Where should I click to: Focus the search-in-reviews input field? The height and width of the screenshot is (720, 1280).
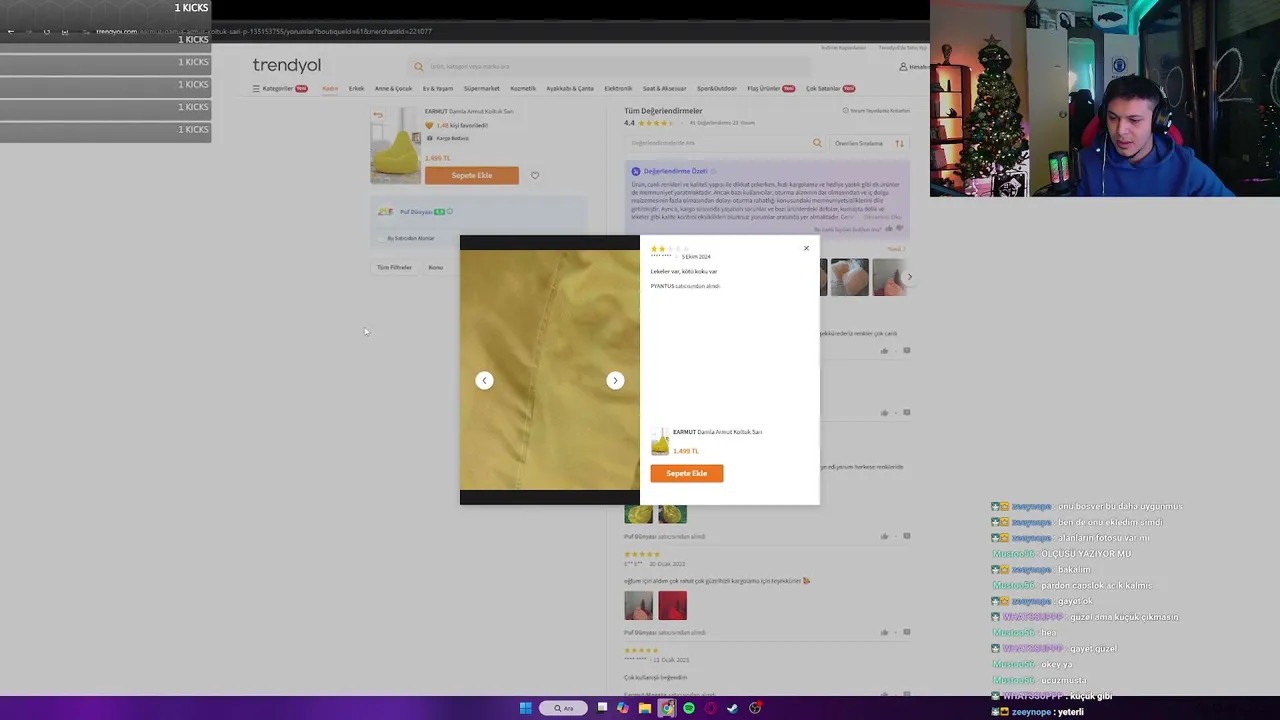(x=718, y=143)
